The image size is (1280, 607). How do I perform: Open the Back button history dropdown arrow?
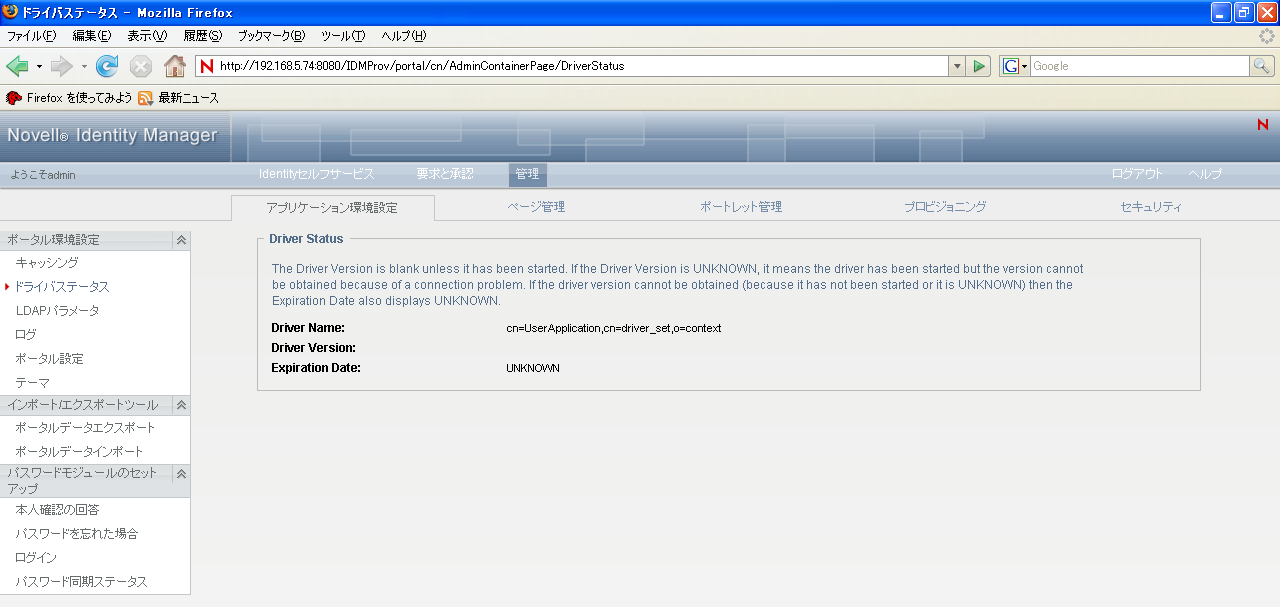pyautogui.click(x=39, y=66)
